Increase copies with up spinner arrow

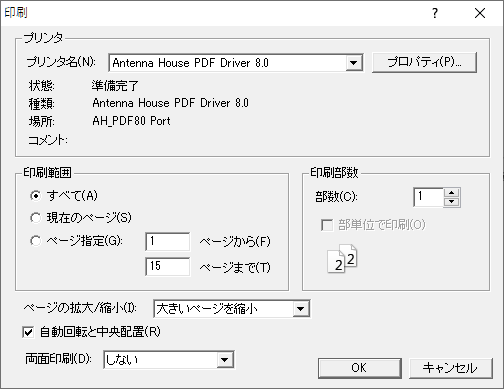click(x=452, y=193)
